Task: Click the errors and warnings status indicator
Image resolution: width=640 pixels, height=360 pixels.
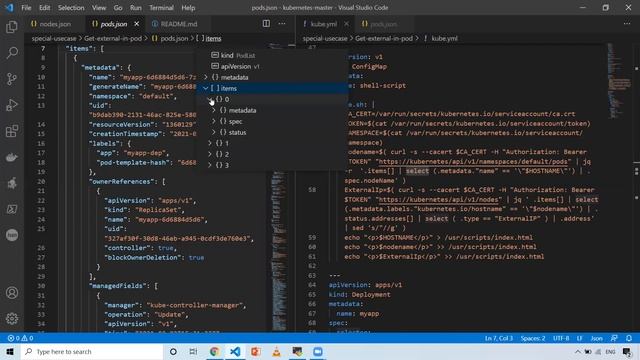Action: coord(20,338)
